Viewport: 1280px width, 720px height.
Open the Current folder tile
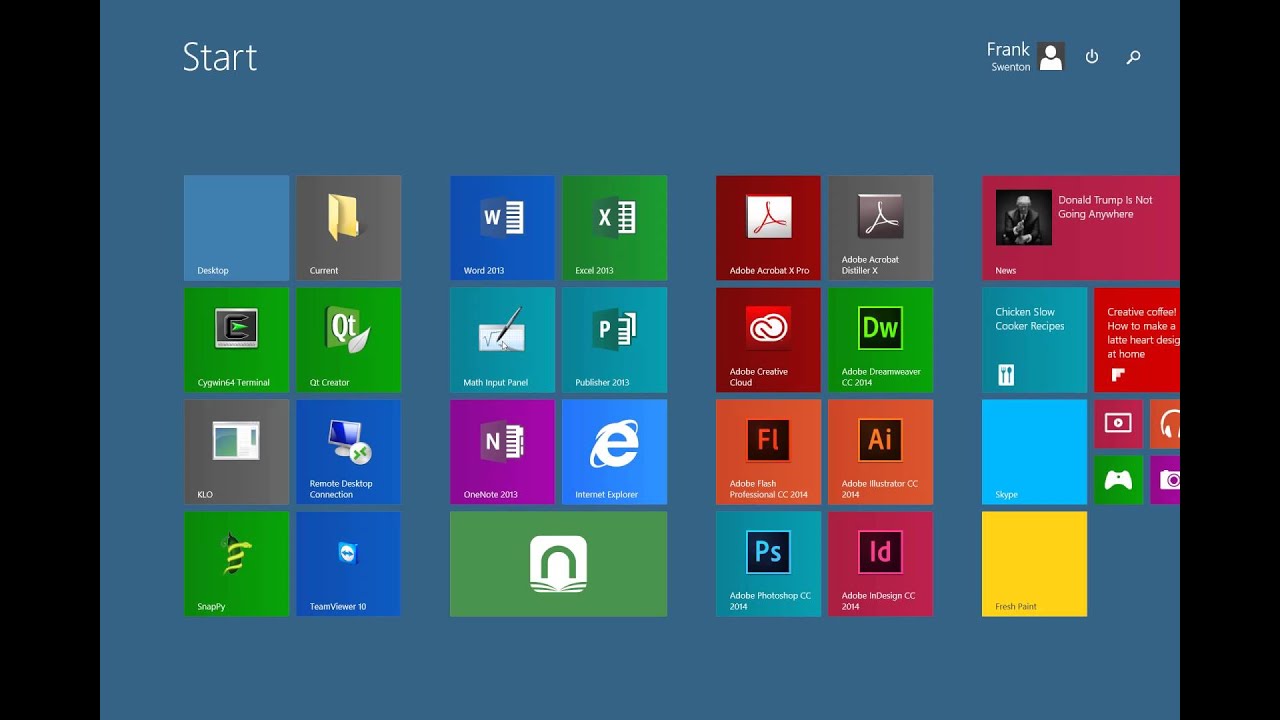click(x=348, y=228)
